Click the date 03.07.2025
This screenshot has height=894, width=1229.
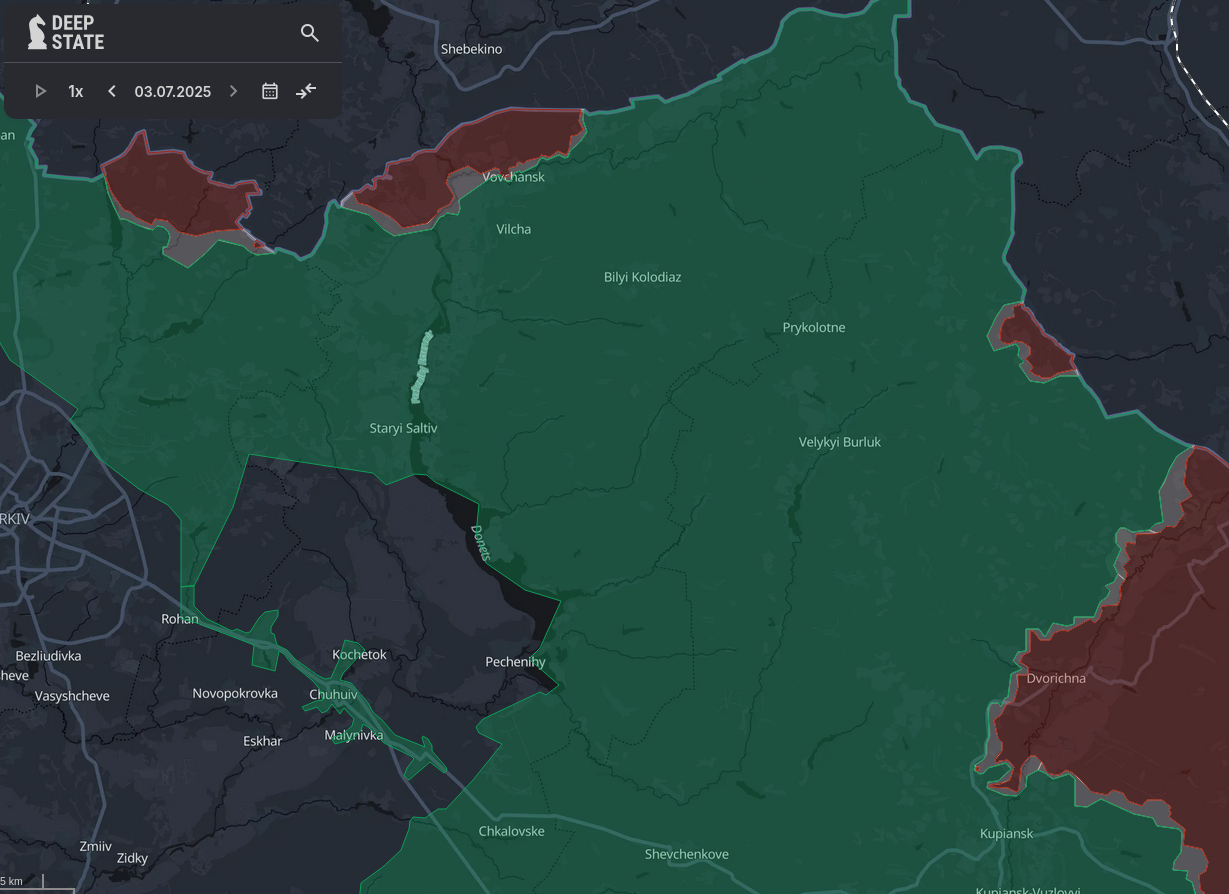click(173, 91)
